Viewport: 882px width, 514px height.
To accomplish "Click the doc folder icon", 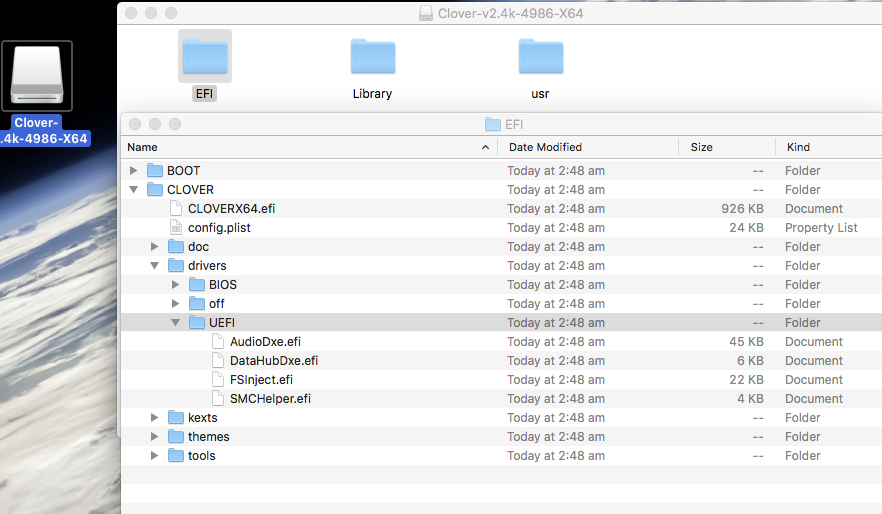I will click(176, 246).
